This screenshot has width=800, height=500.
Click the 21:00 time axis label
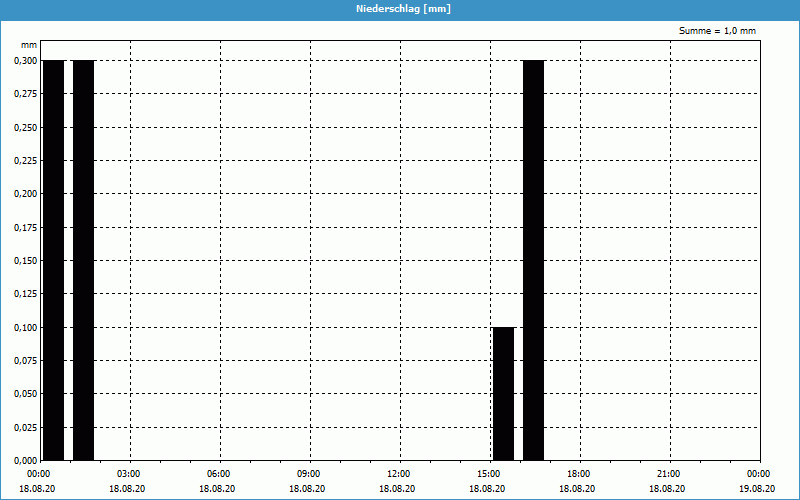click(668, 474)
